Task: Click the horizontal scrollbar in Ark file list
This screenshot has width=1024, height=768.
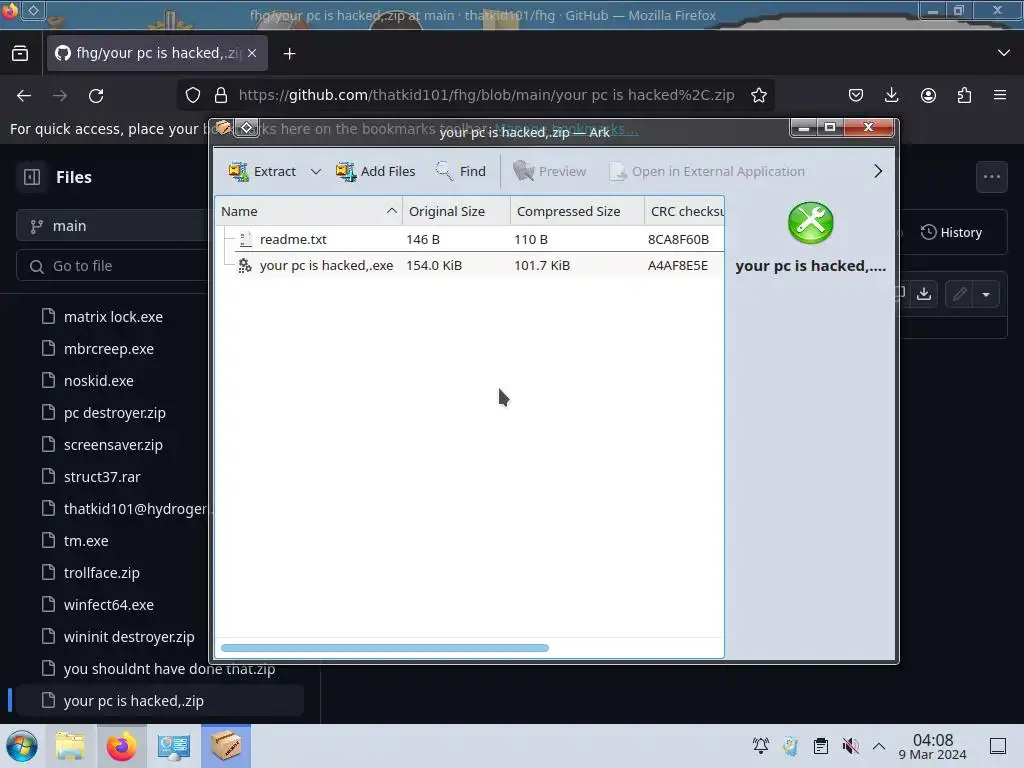Action: tap(385, 648)
